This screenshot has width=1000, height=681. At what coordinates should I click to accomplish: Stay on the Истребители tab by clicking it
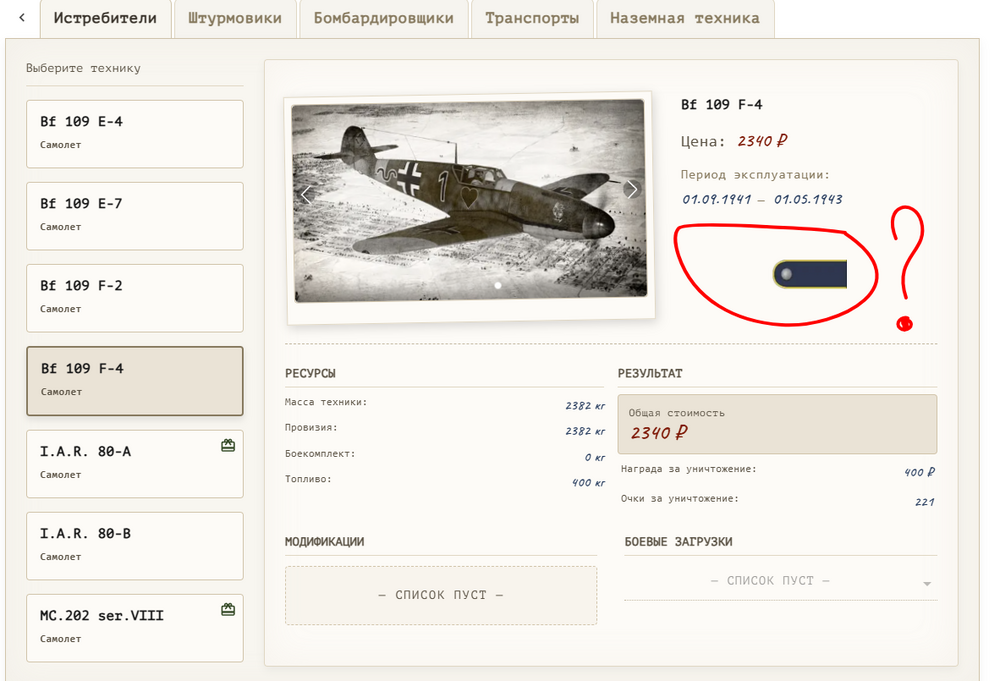tap(105, 17)
